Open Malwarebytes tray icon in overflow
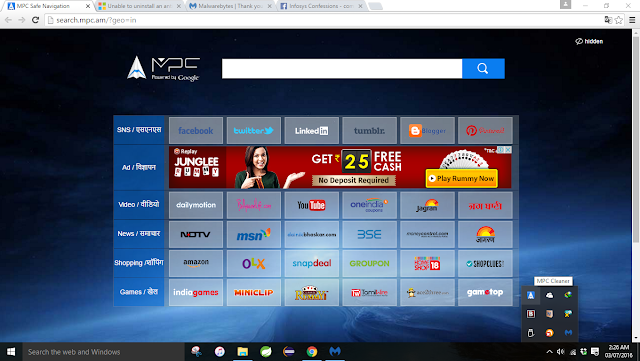 pos(568,333)
